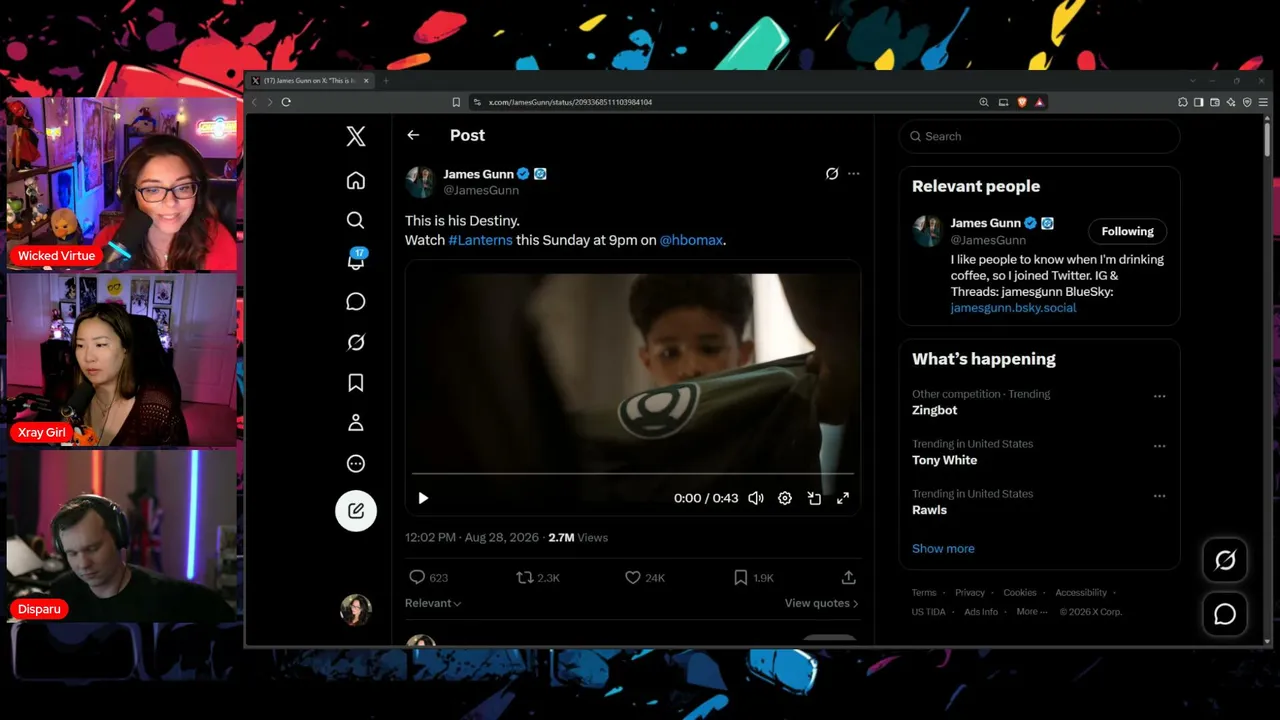Open the Relevant replies sort dropdown
This screenshot has width=1280, height=720.
coord(433,603)
